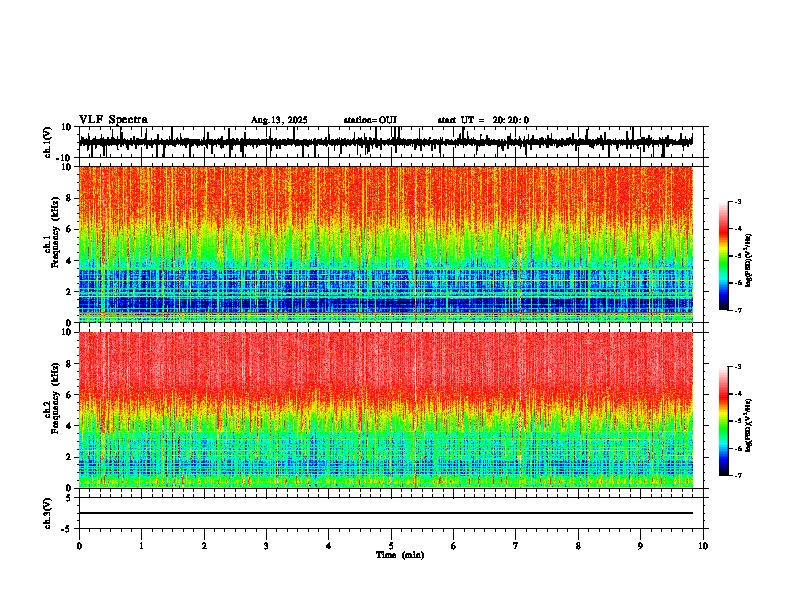Image resolution: width=792 pixels, height=612 pixels.
Task: Click the time axis tick label 0
Action: pos(79,546)
